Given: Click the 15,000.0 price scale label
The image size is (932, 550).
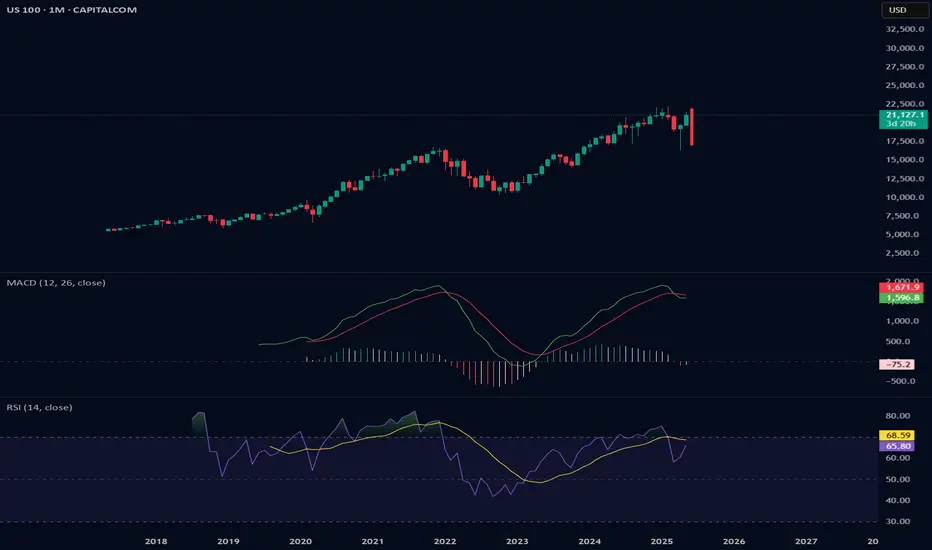Looking at the screenshot, I should pyautogui.click(x=905, y=159).
